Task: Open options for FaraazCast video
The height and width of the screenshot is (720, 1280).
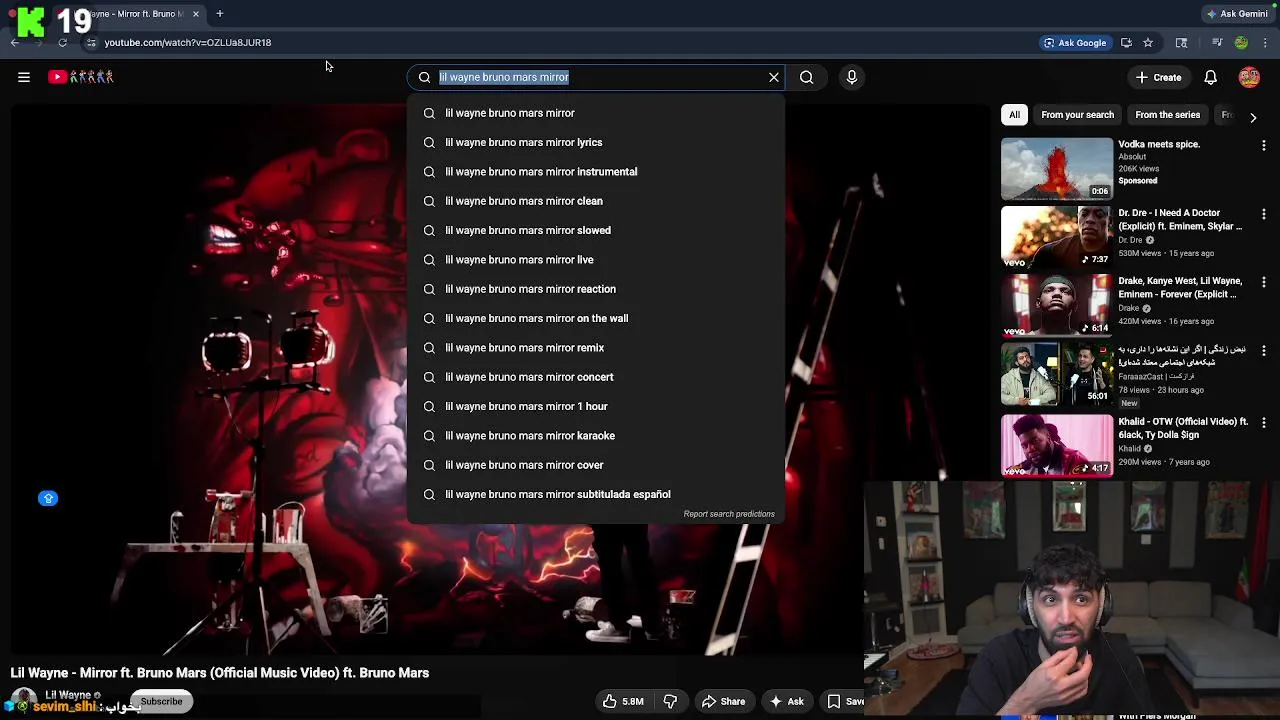Action: pyautogui.click(x=1264, y=351)
